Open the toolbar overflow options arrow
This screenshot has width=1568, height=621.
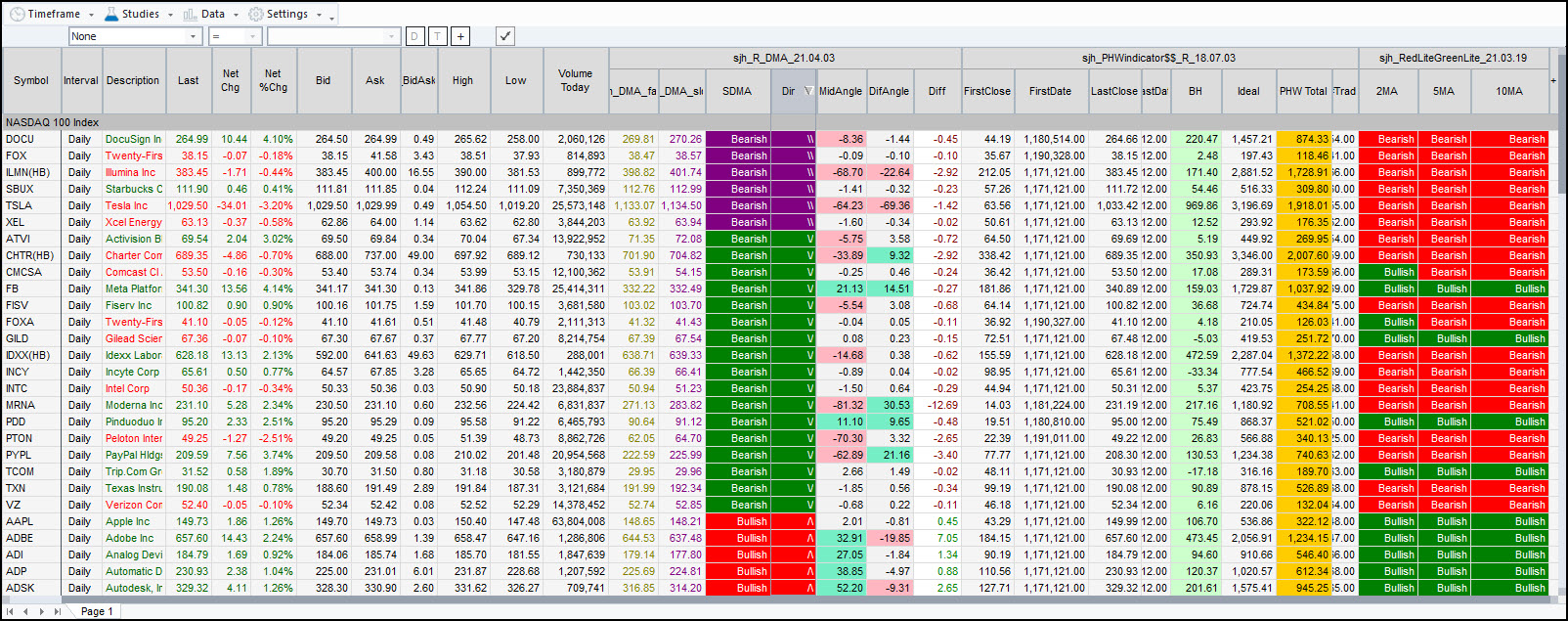point(332,17)
